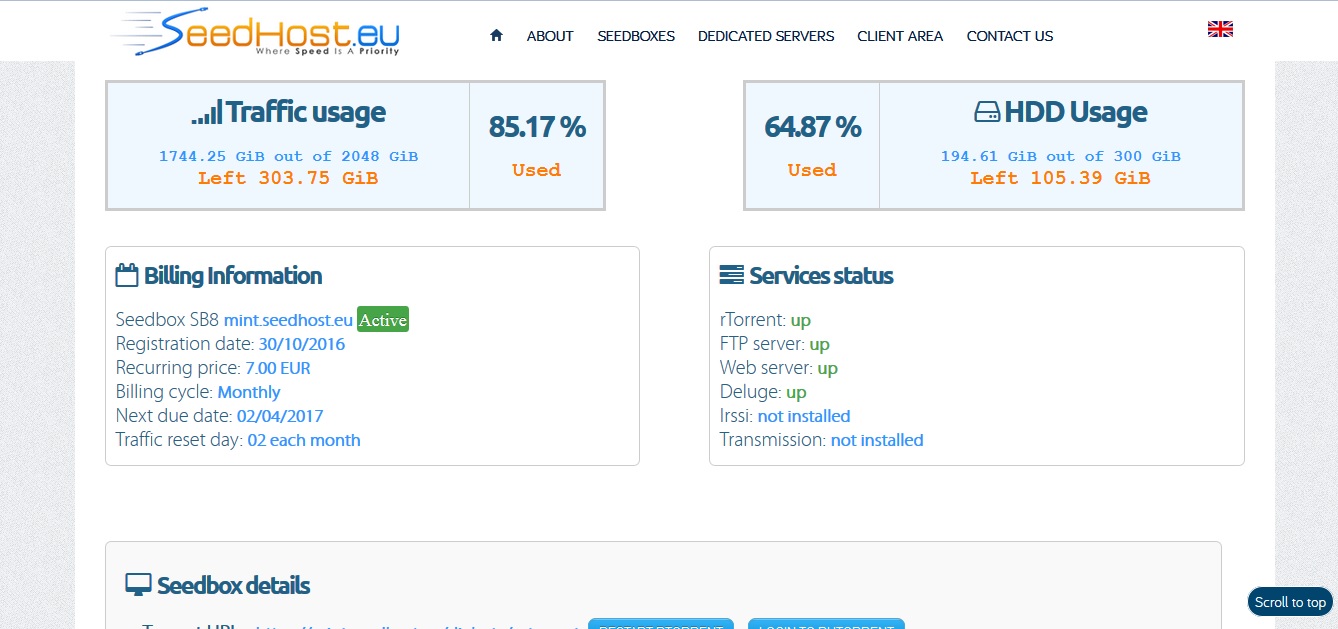This screenshot has width=1338, height=629.
Task: Open the mint.seedhost.eu link
Action: click(x=288, y=320)
